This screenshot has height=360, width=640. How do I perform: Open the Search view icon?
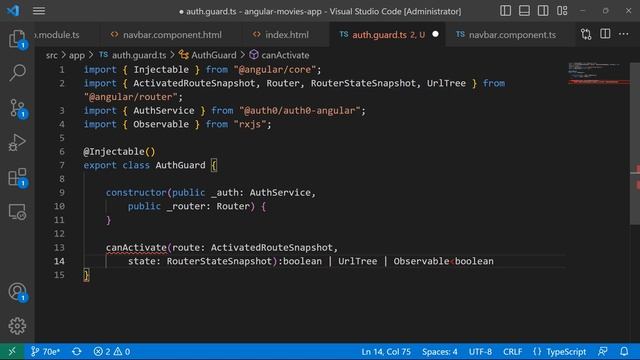click(x=17, y=73)
